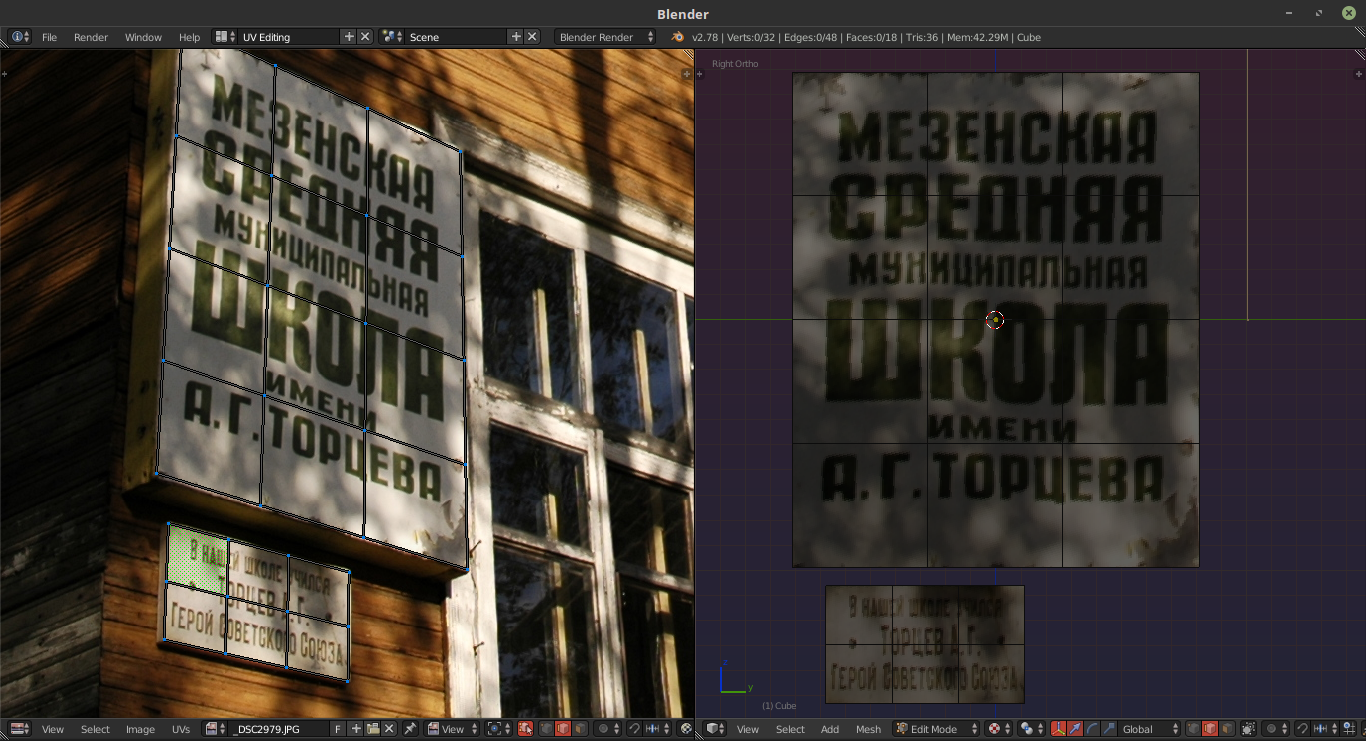Enable the rotate manipulator
Viewport: 1366px width, 741px height.
[1092, 729]
